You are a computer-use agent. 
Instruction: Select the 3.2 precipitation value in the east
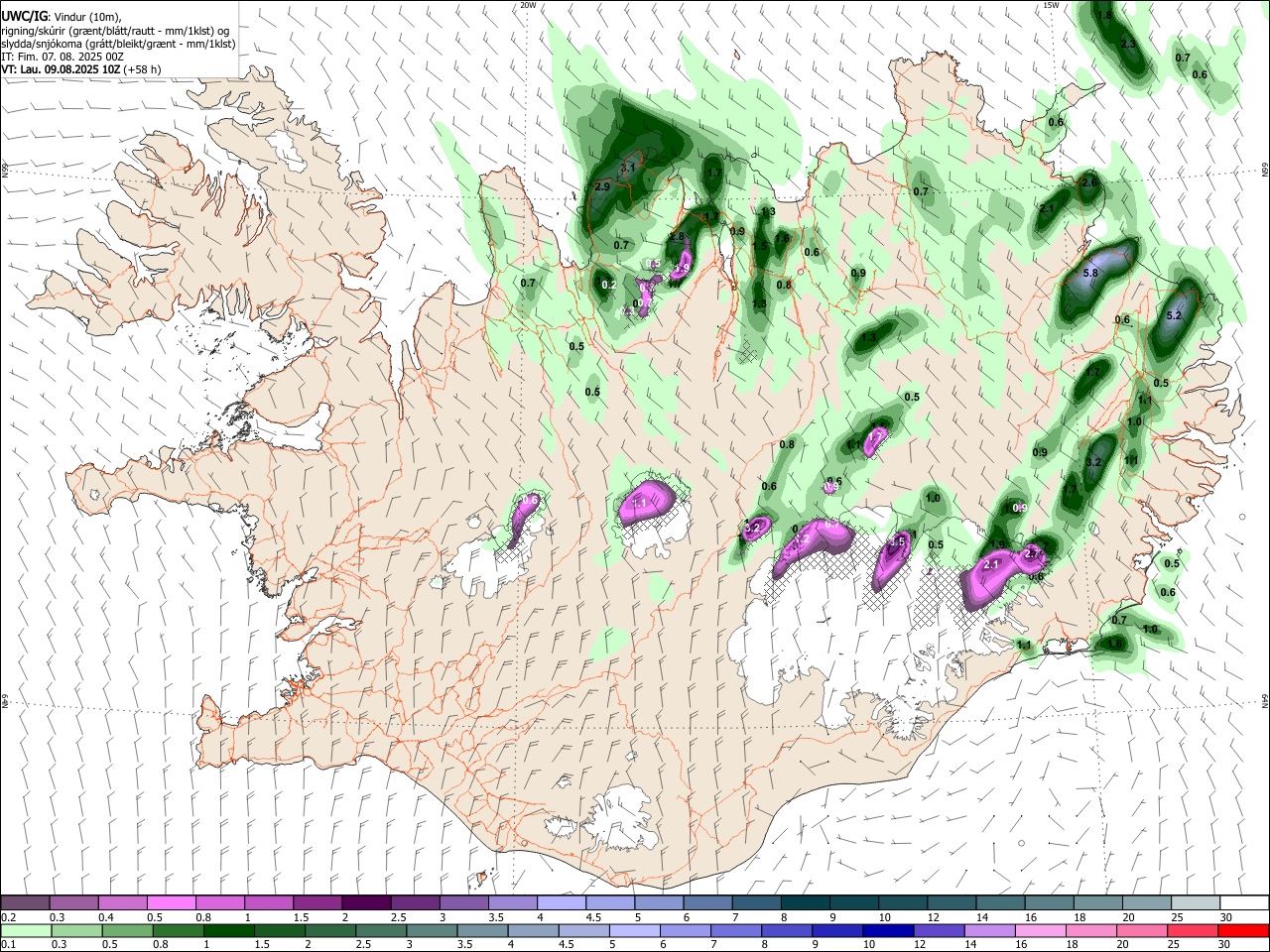(x=1094, y=463)
